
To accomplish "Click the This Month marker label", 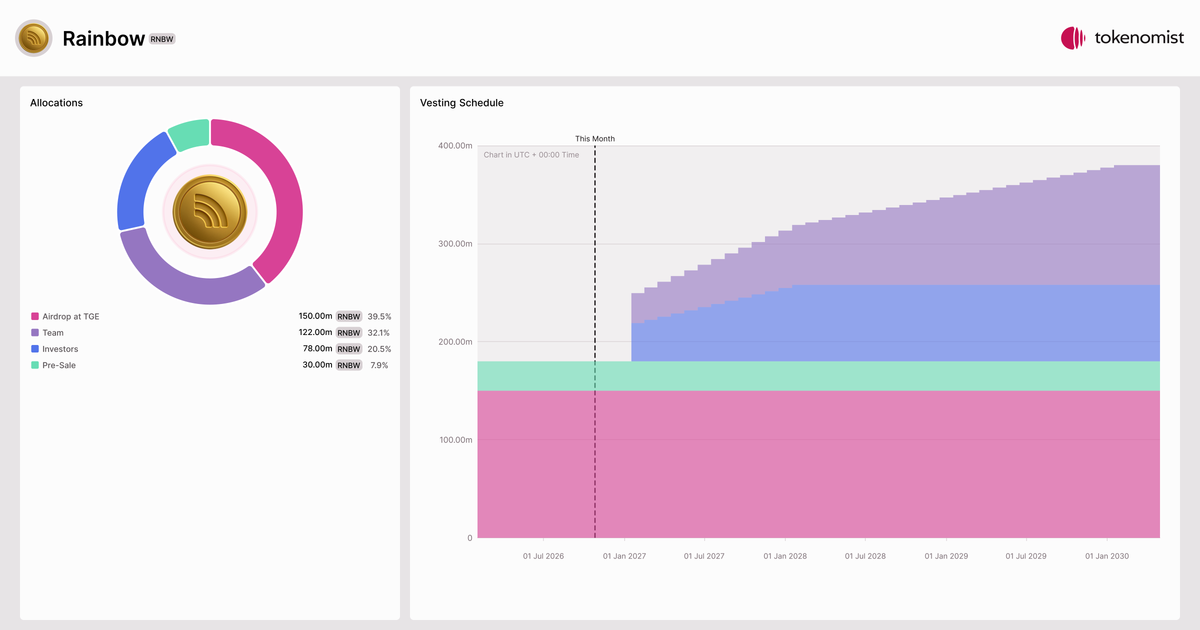I will coord(595,139).
